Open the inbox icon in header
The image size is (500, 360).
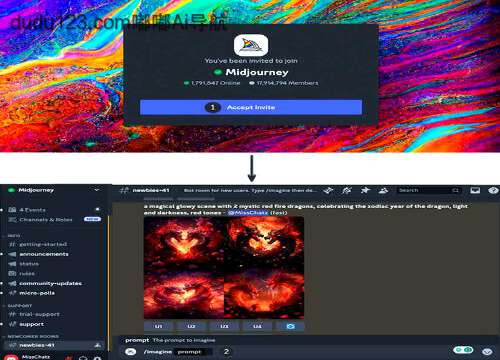[475, 190]
